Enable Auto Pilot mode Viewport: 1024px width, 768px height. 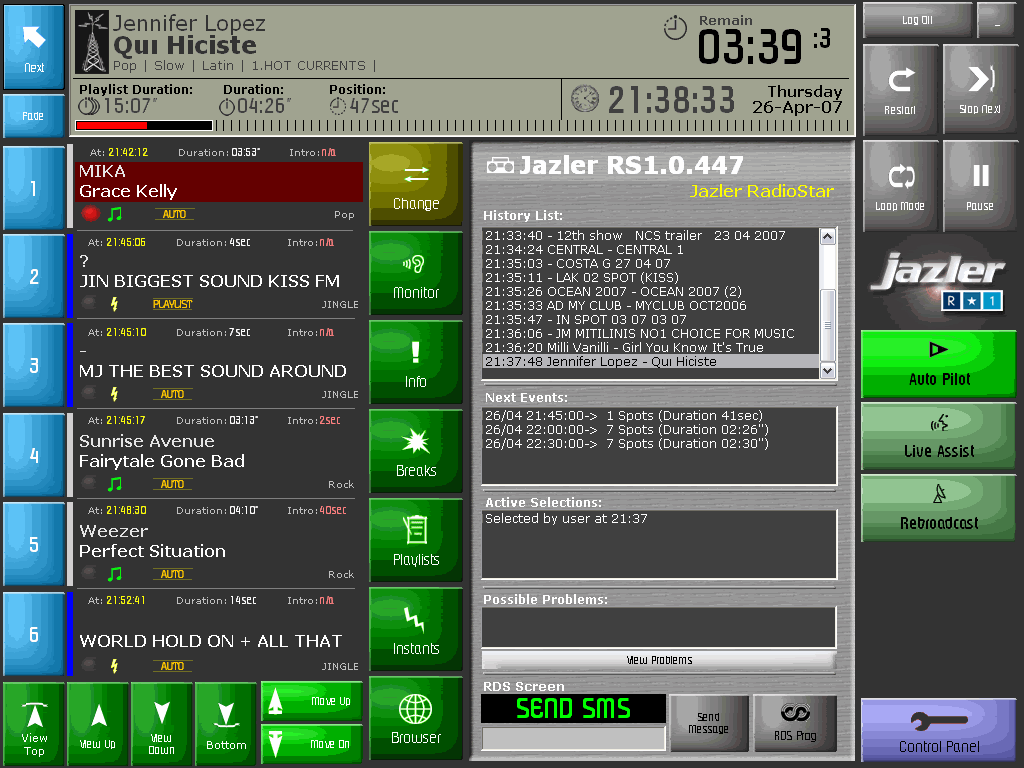click(938, 364)
